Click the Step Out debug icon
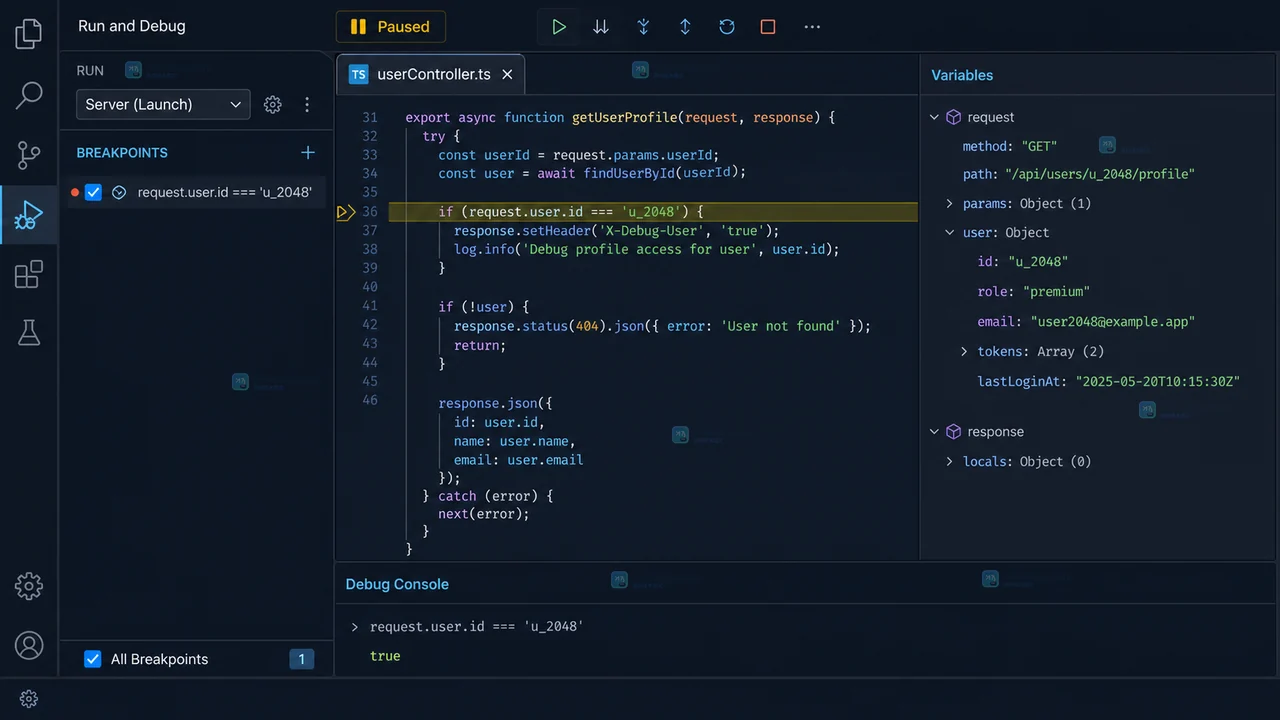This screenshot has height=720, width=1280. point(685,27)
